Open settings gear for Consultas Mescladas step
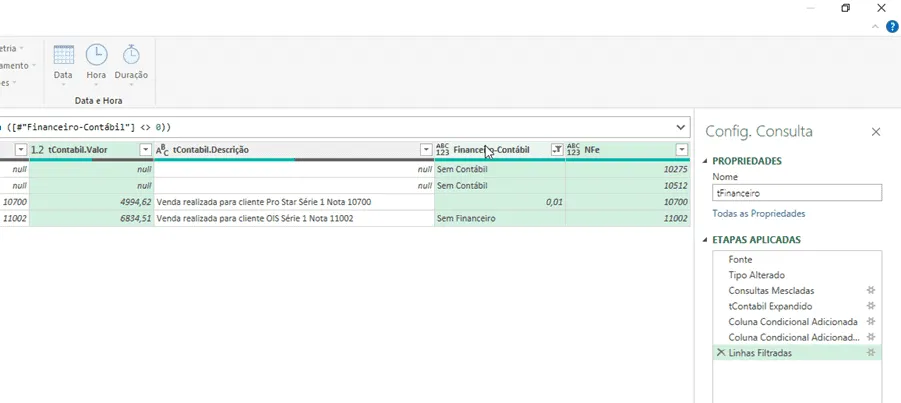This screenshot has height=403, width=901. coord(871,290)
